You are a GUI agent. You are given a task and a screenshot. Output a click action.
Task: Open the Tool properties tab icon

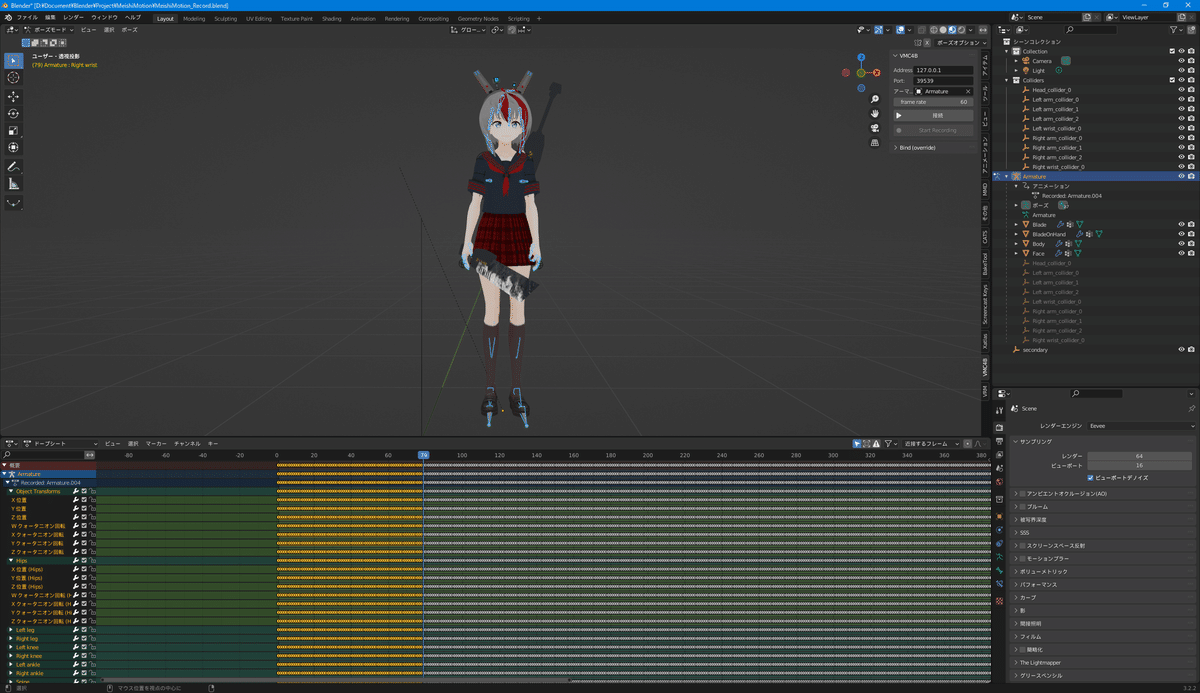[x=999, y=409]
